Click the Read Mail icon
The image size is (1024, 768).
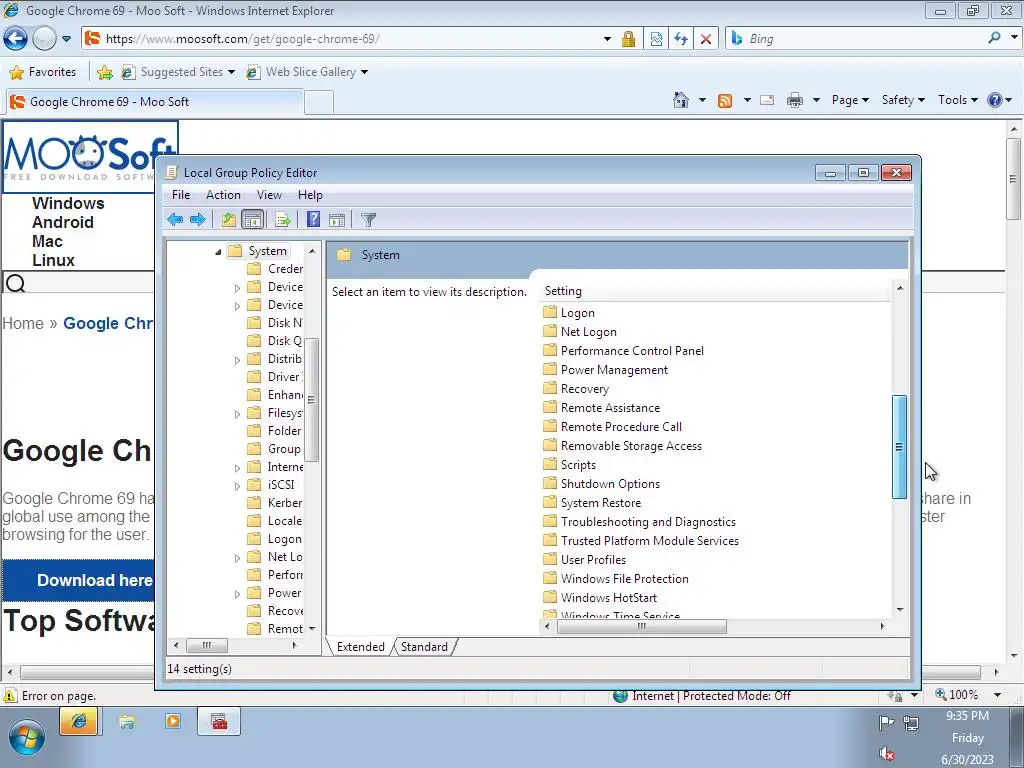pos(767,100)
